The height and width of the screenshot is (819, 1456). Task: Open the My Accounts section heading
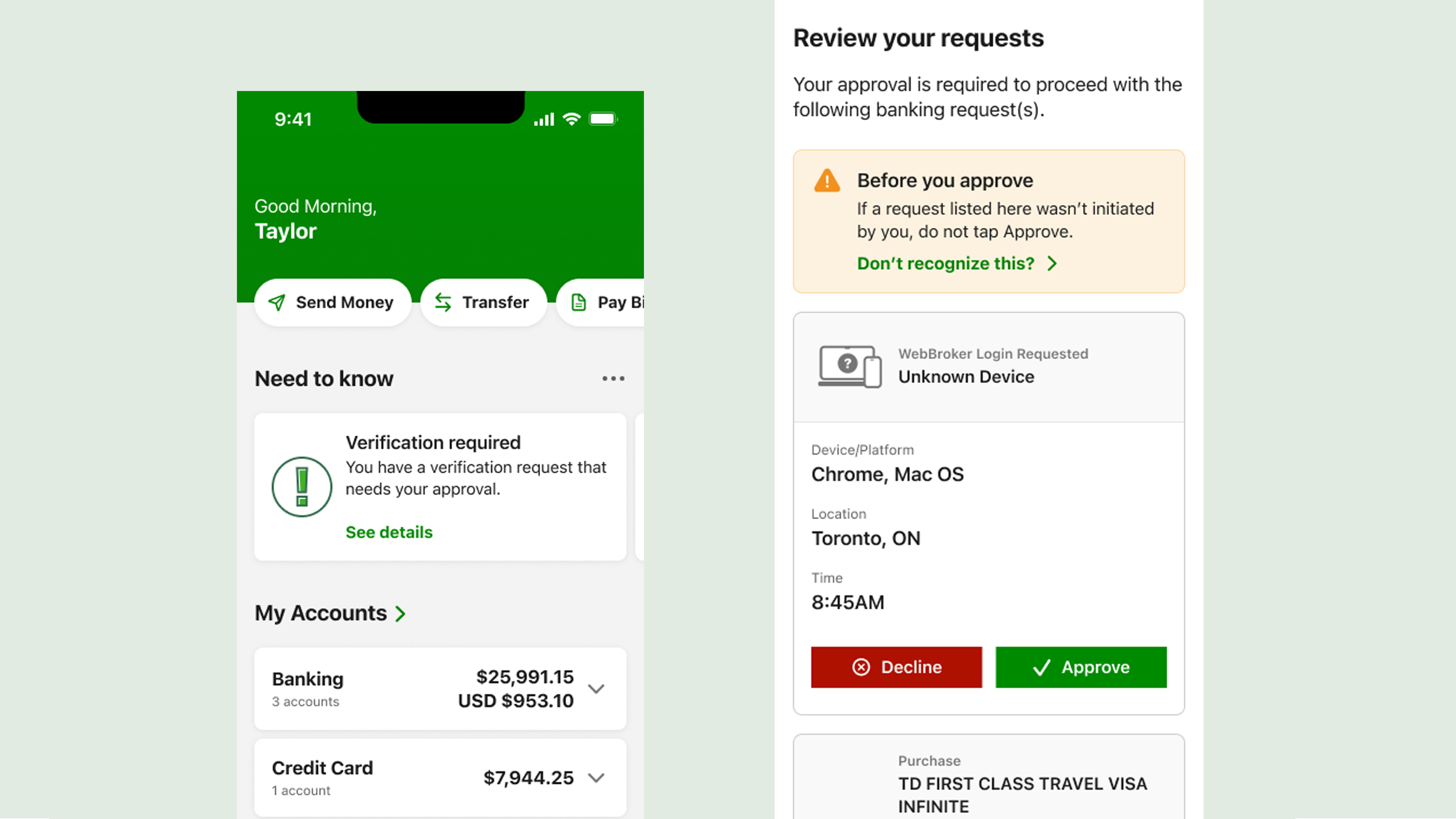[320, 613]
